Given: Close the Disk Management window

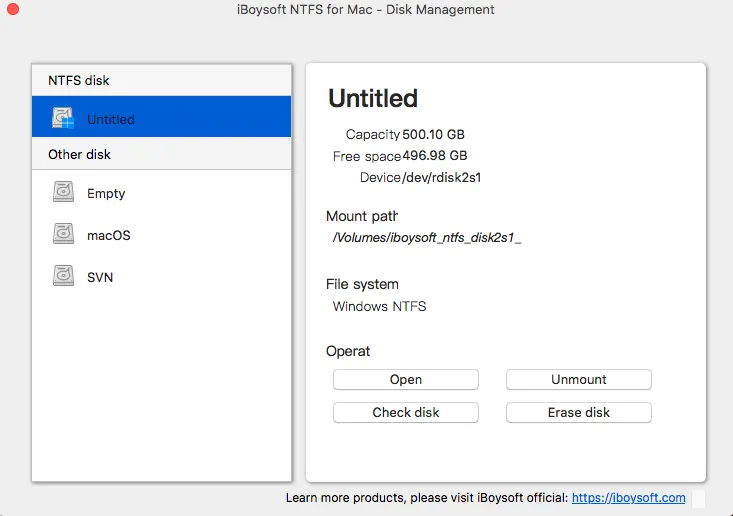Looking at the screenshot, I should tap(12, 10).
